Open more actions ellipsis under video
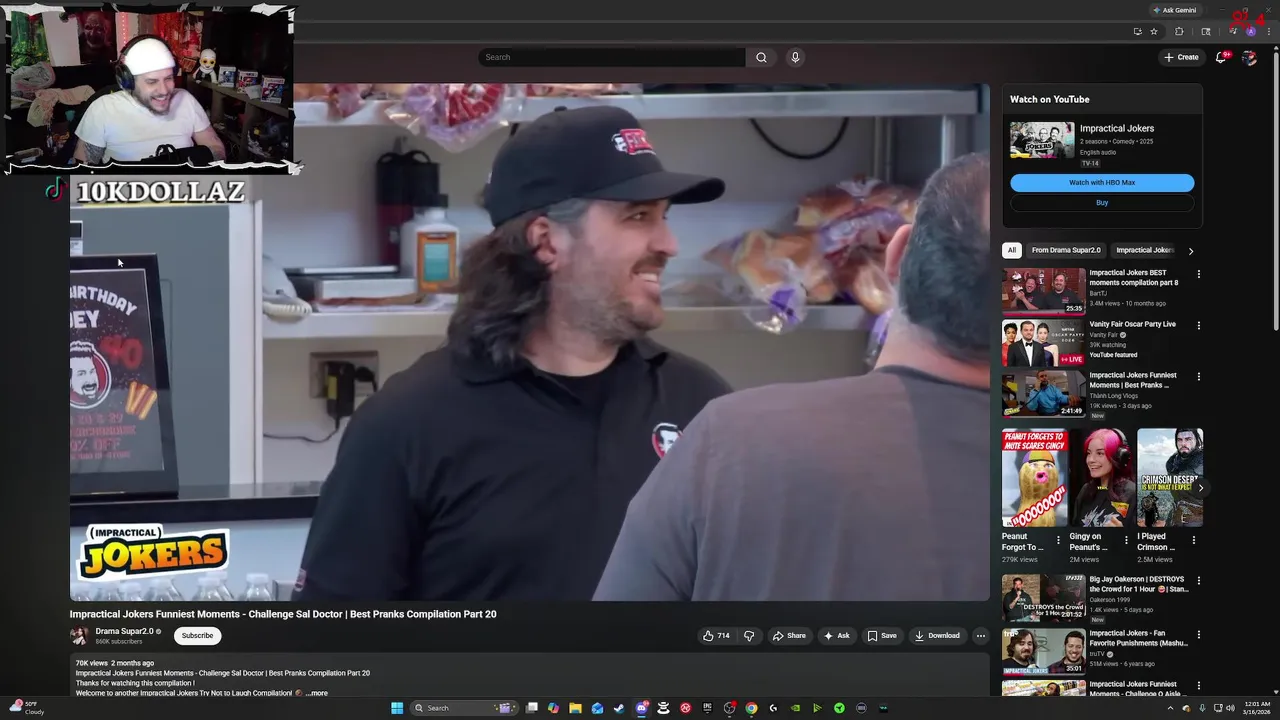This screenshot has width=1280, height=720. tap(980, 636)
